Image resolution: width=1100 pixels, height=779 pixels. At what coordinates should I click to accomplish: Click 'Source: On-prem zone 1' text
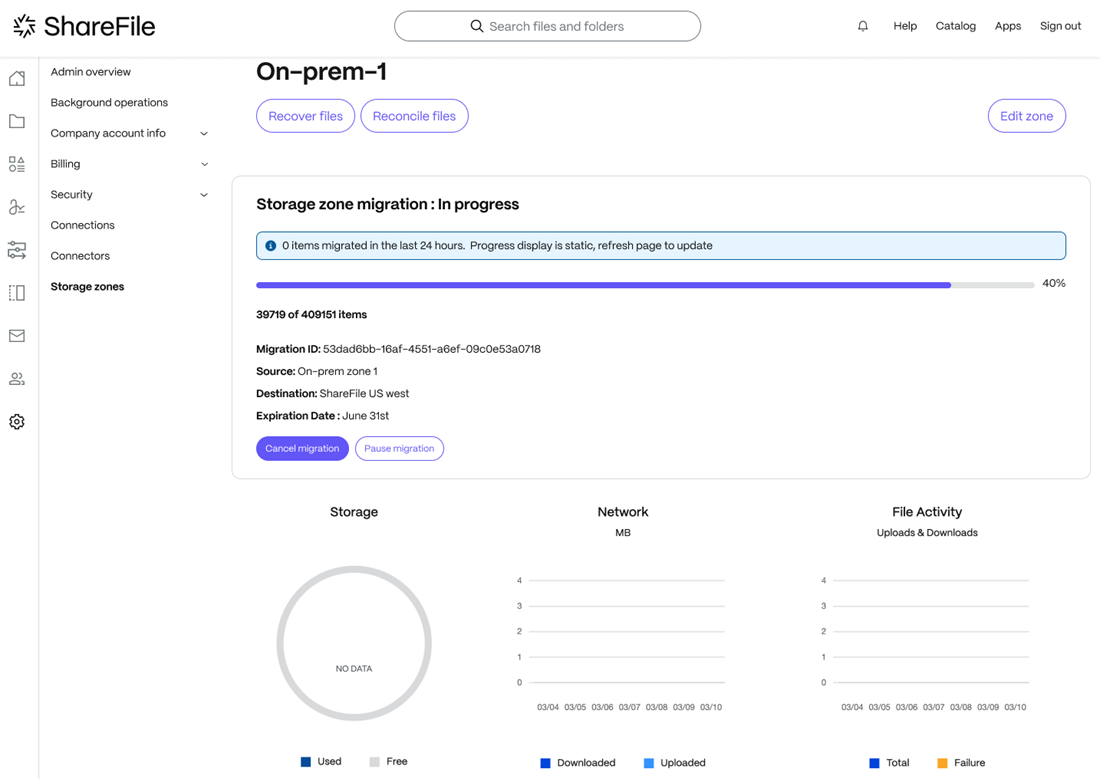(x=316, y=371)
